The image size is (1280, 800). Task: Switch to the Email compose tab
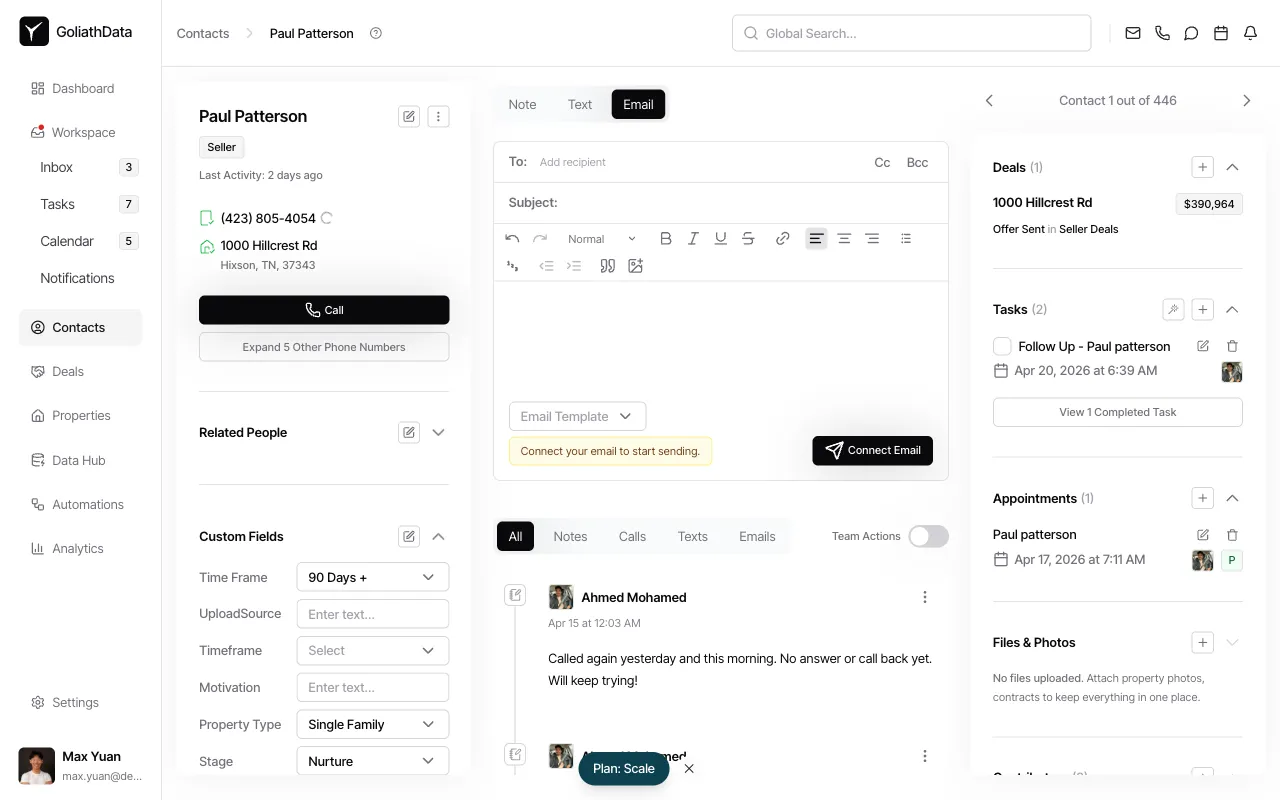(x=638, y=104)
